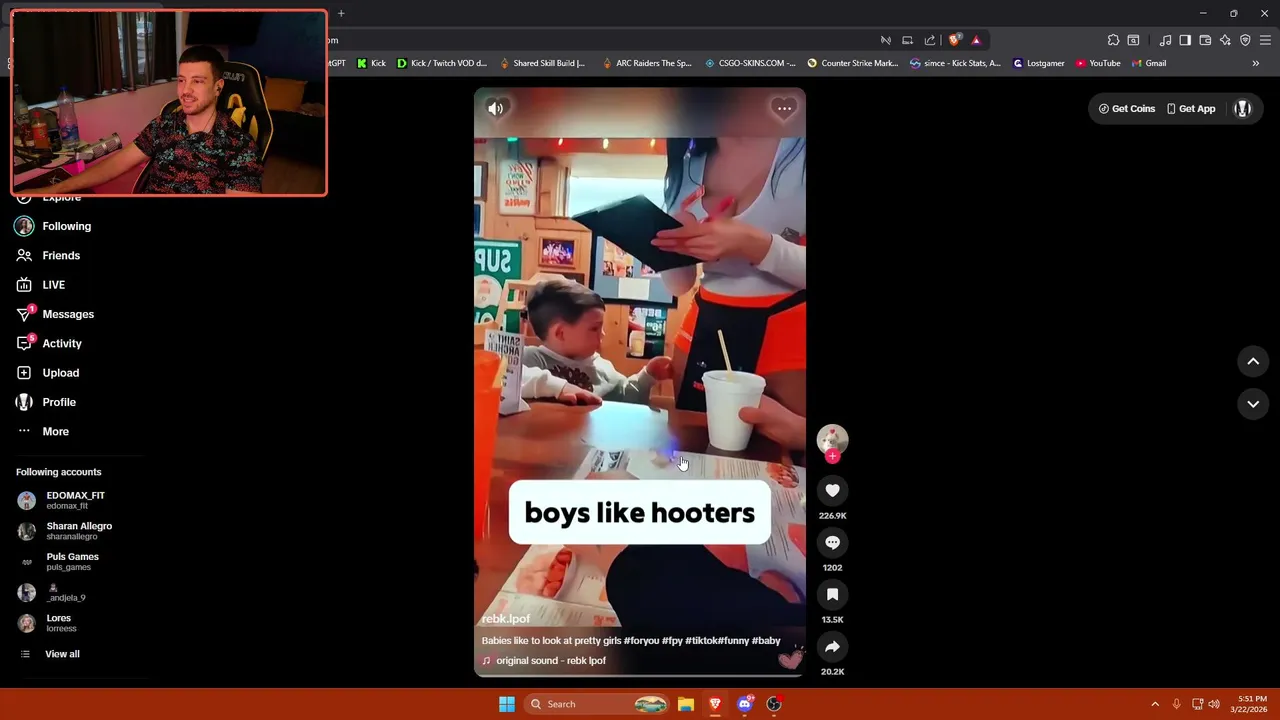This screenshot has height=720, width=1280.
Task: Click the rebk.lpof username on the video
Action: (506, 619)
